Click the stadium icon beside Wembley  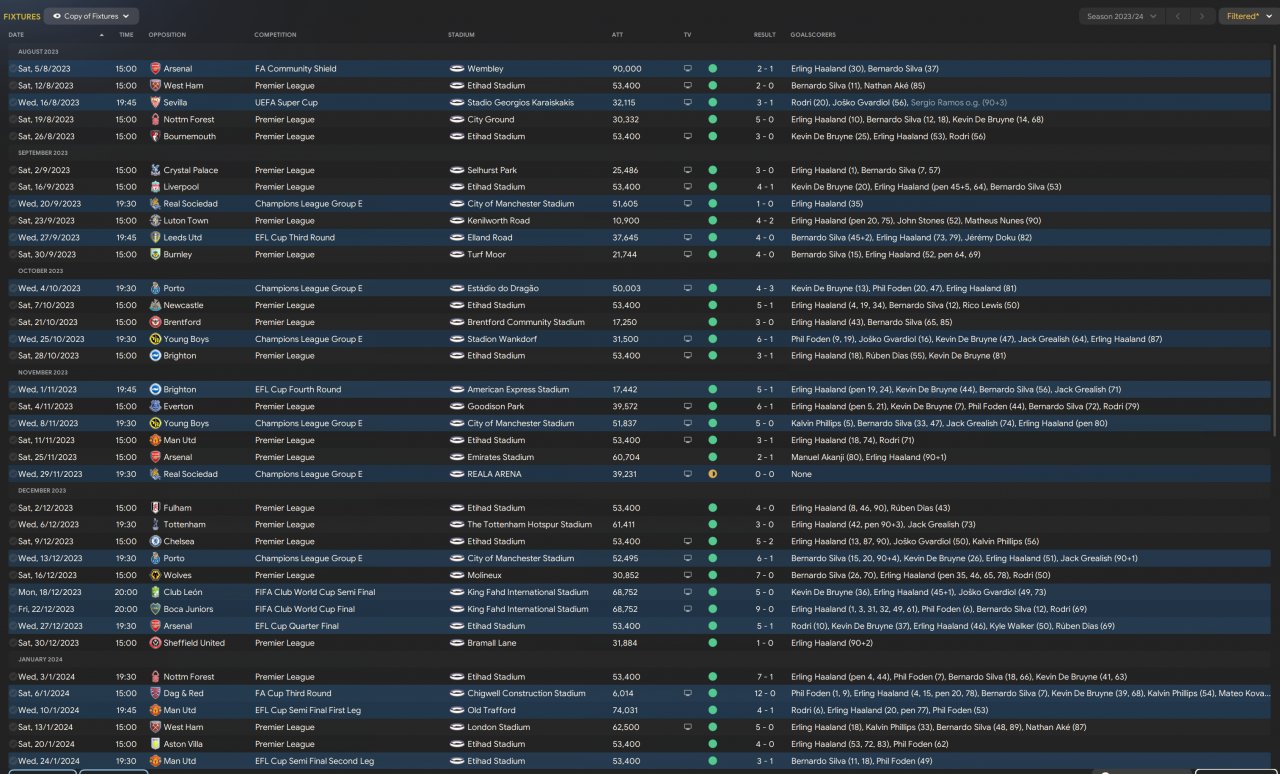(x=457, y=69)
